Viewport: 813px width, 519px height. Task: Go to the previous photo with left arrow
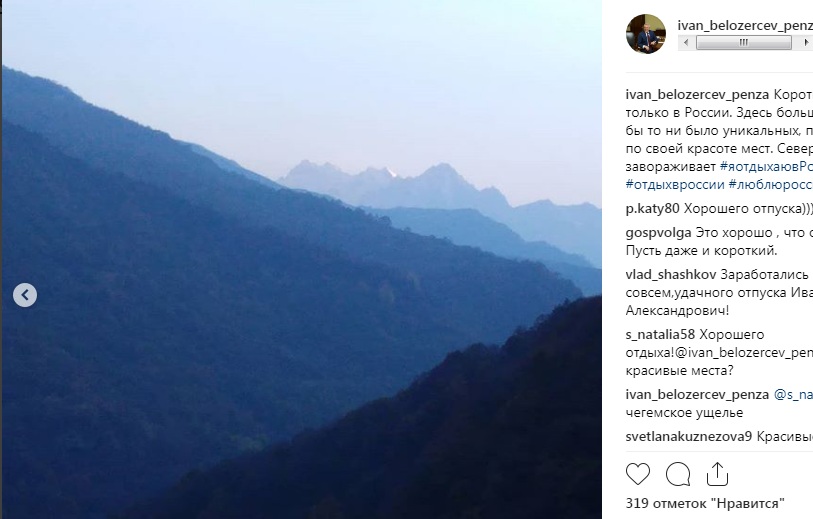click(x=25, y=295)
